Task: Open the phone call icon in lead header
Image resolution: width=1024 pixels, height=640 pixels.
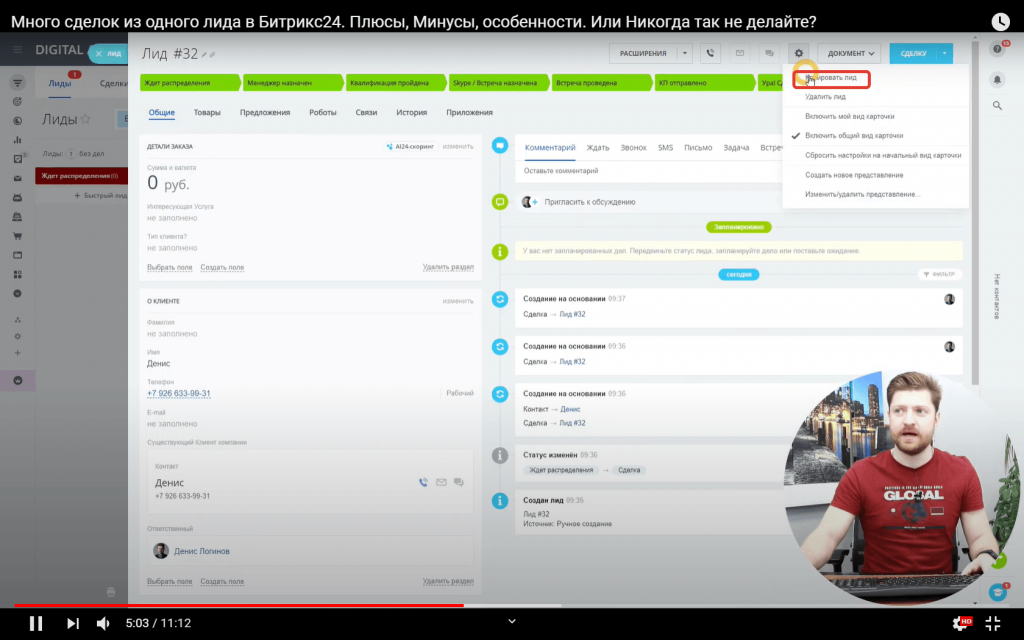Action: click(x=711, y=54)
